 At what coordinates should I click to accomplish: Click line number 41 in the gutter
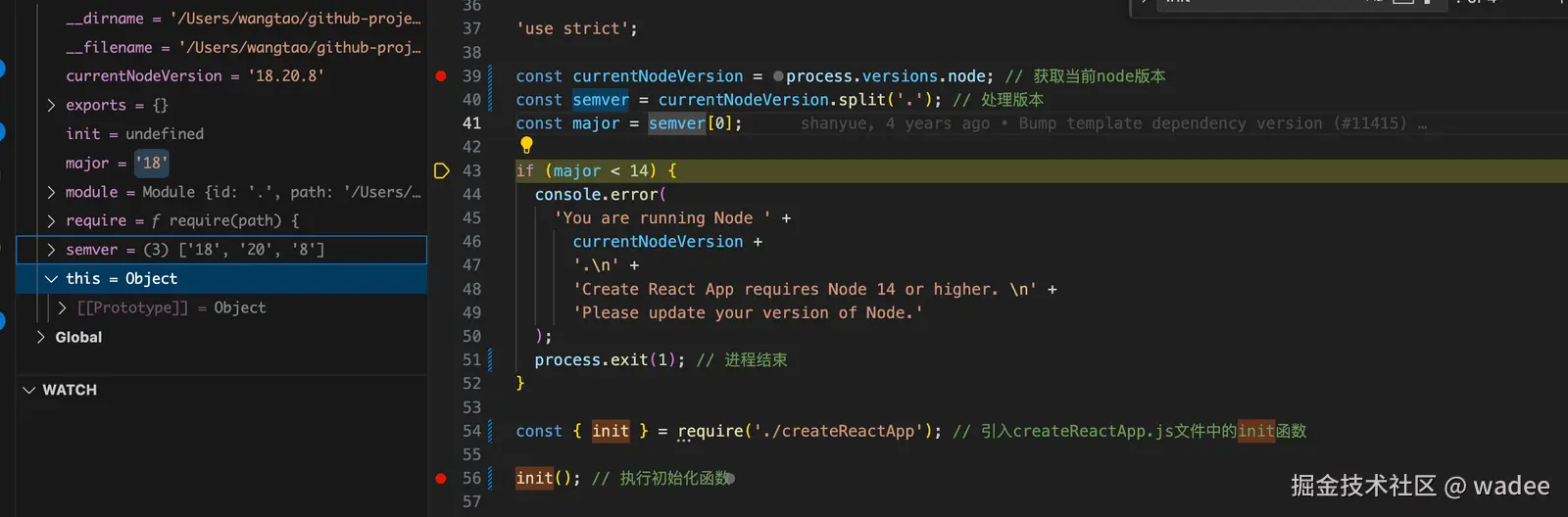click(471, 123)
